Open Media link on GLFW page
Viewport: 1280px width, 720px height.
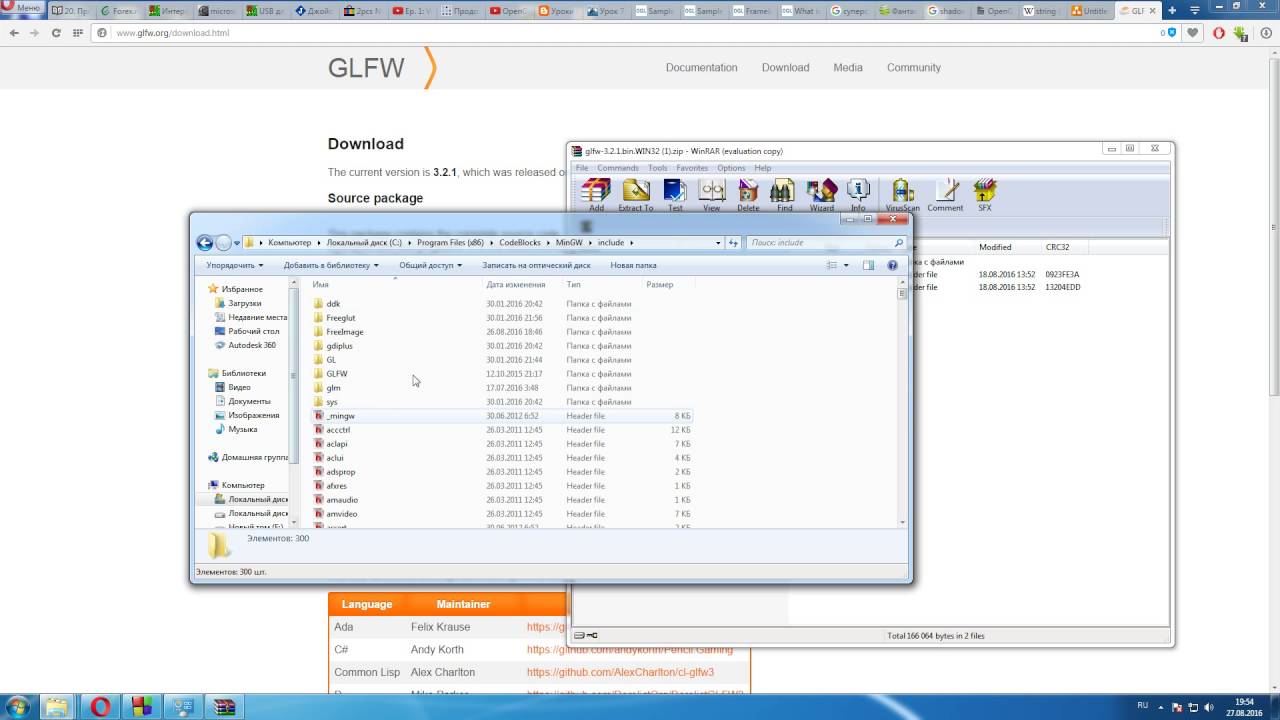point(848,68)
